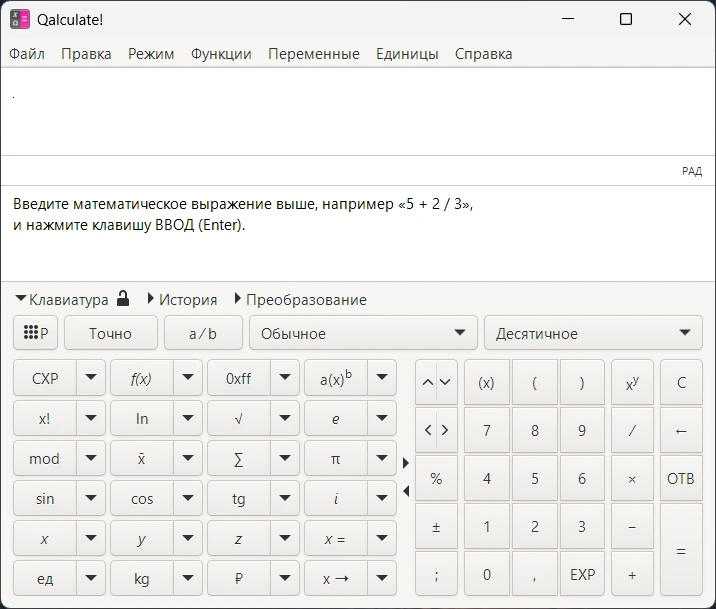The width and height of the screenshot is (716, 609).
Task: Click the (x) smart parentheses button
Action: coord(487,383)
